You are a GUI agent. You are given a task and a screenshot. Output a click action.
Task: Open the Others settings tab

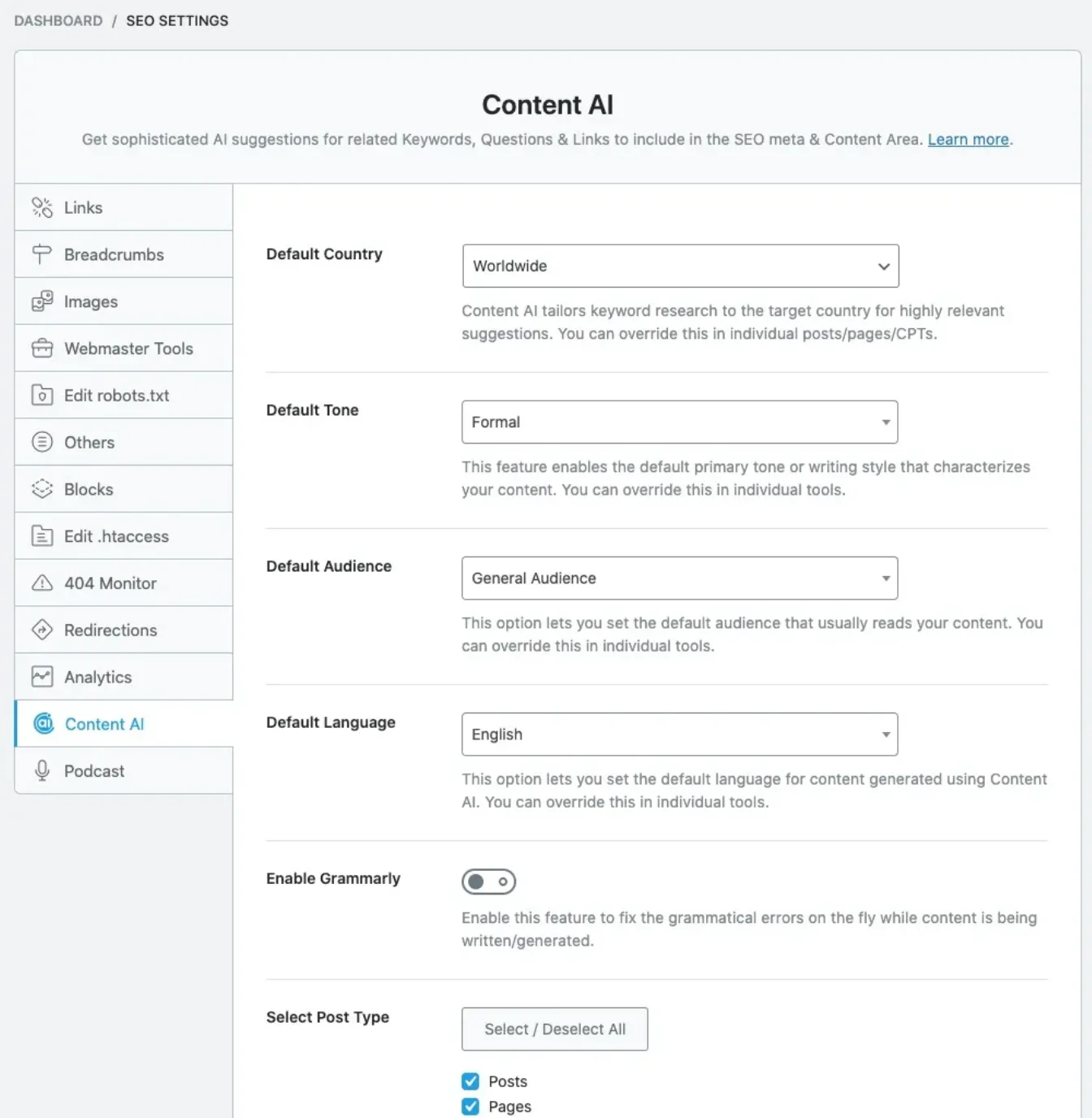(x=89, y=442)
